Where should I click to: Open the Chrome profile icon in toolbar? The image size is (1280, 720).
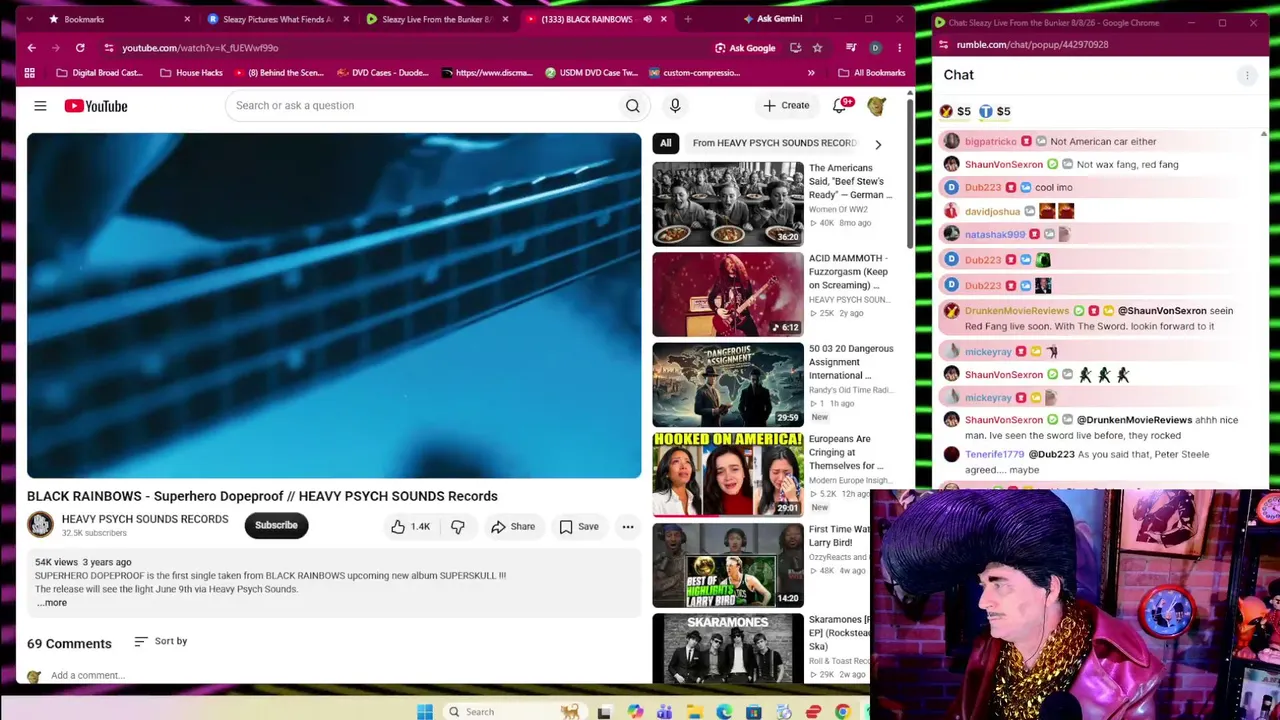point(875,47)
